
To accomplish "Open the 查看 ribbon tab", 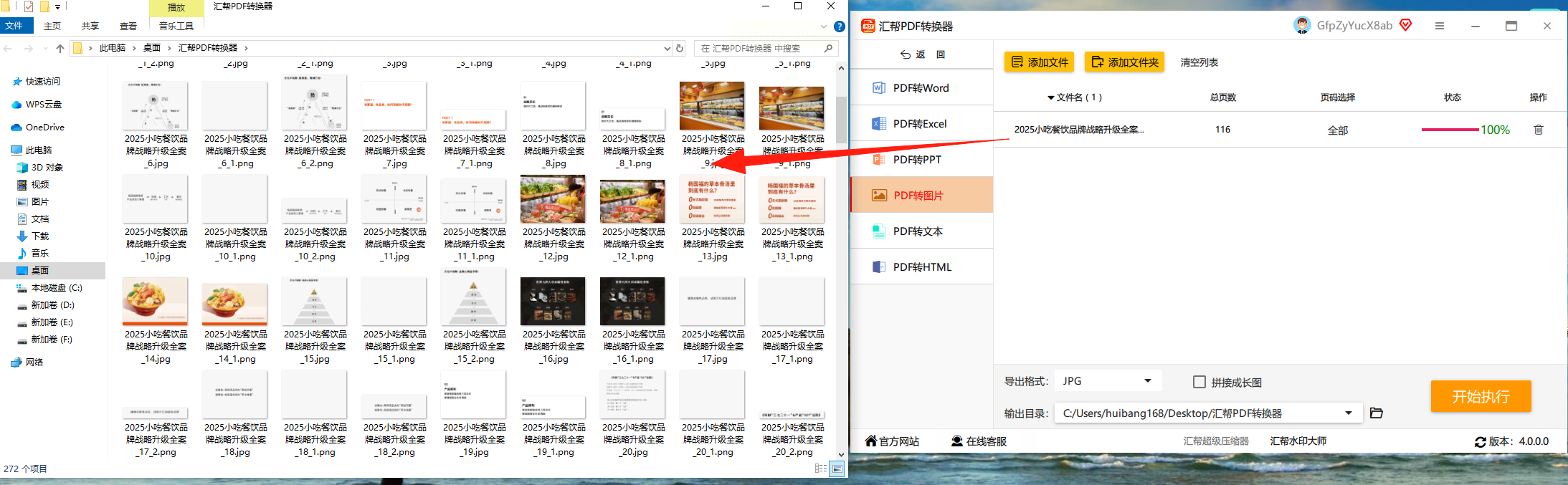I will pos(128,26).
